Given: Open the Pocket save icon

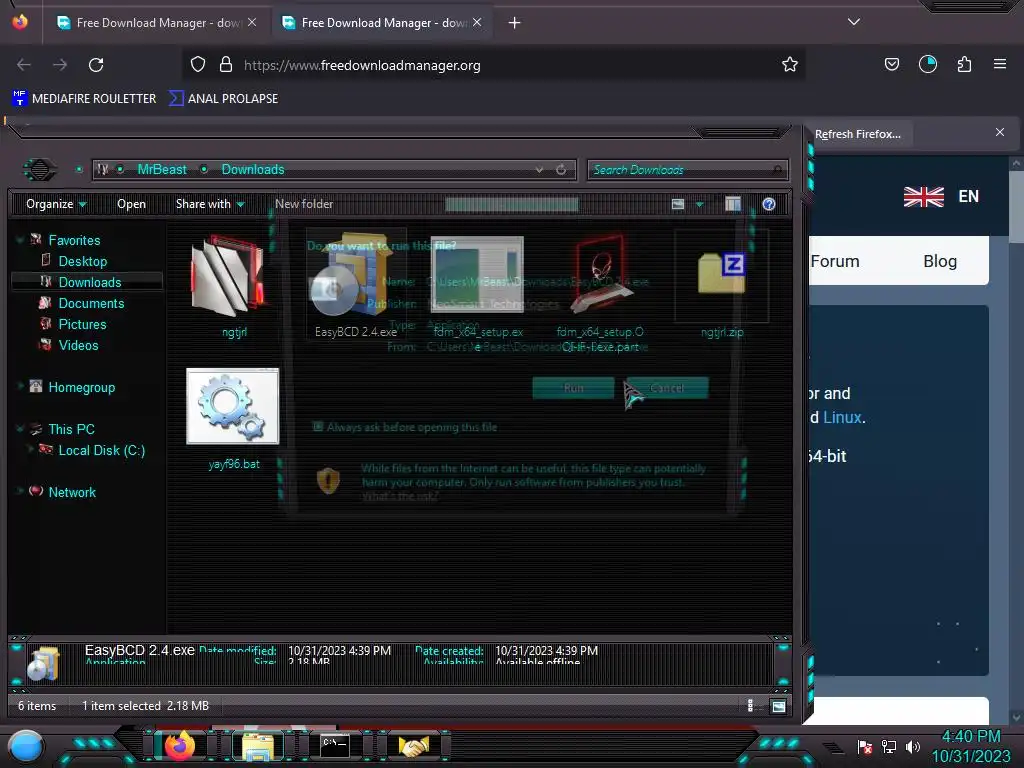Looking at the screenshot, I should [x=891, y=64].
